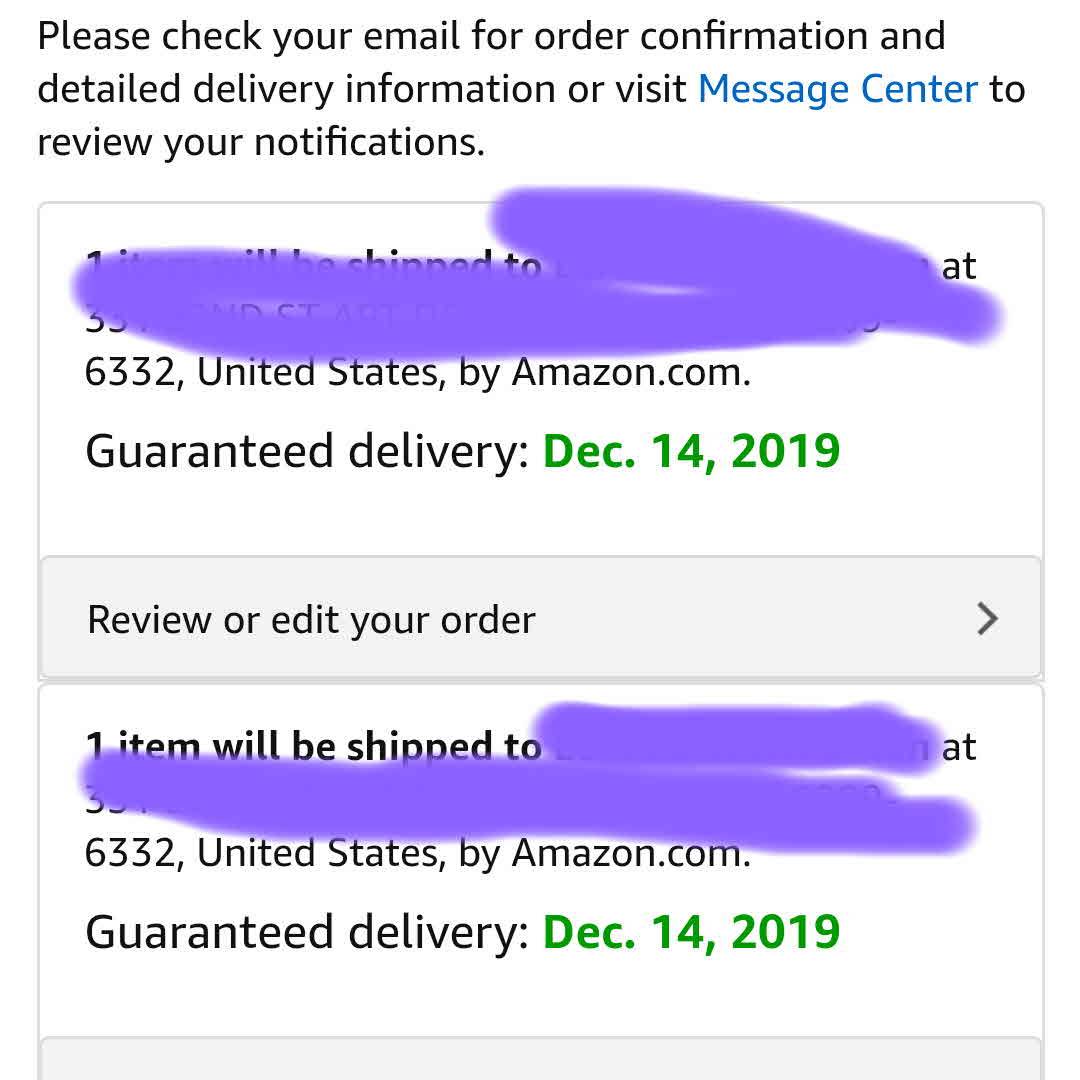
Task: Click first shipment's green Dec. 14, 2019 date
Action: 691,451
